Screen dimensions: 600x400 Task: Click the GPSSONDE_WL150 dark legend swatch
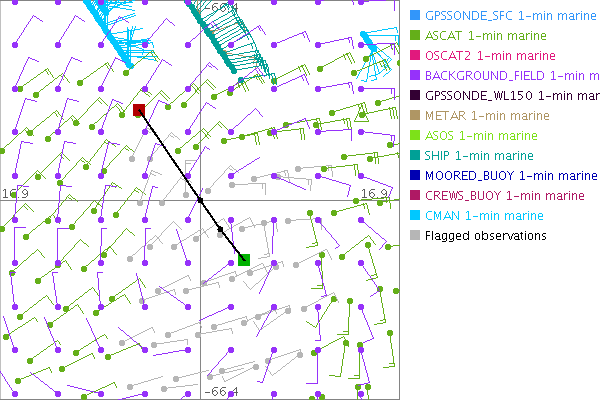[414, 95]
